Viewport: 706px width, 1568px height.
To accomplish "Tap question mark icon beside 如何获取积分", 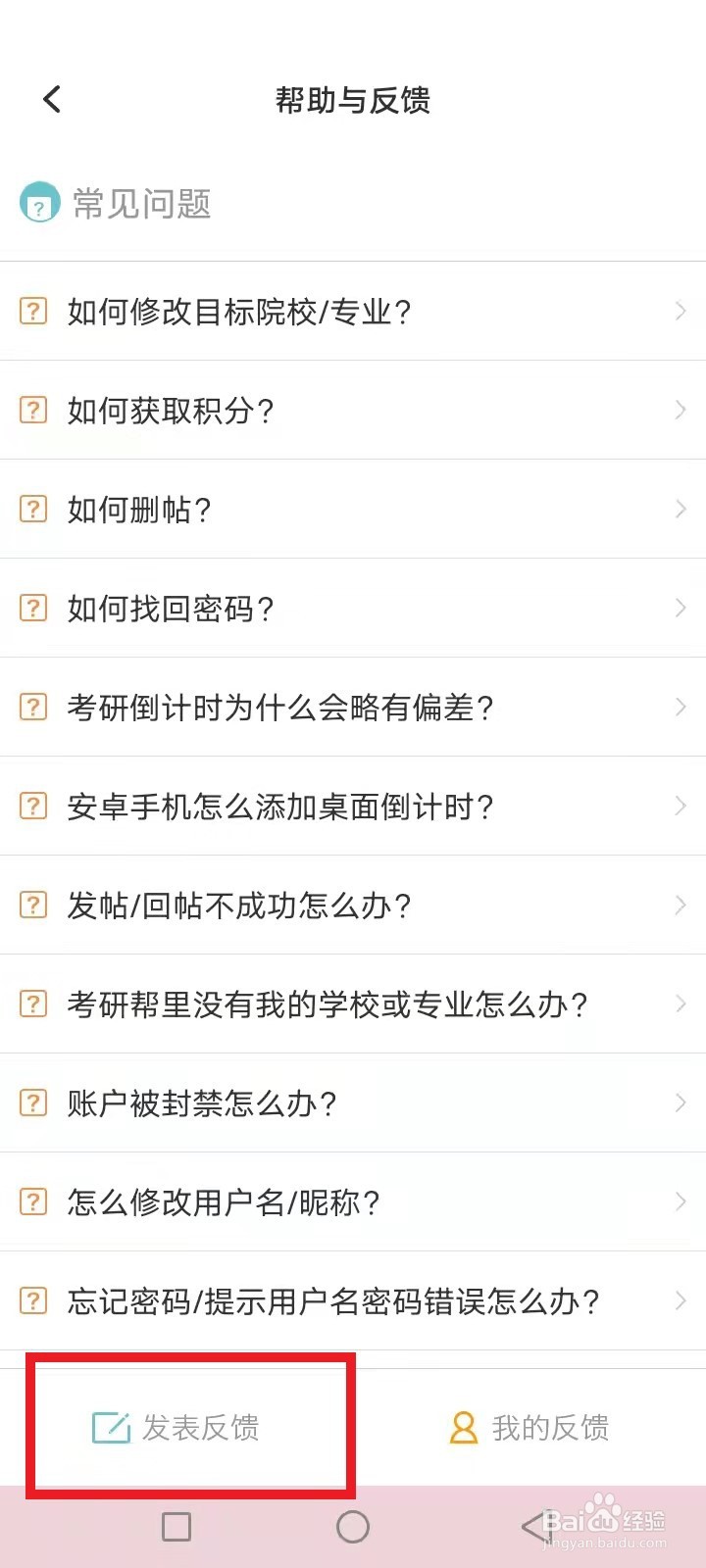I will point(33,410).
